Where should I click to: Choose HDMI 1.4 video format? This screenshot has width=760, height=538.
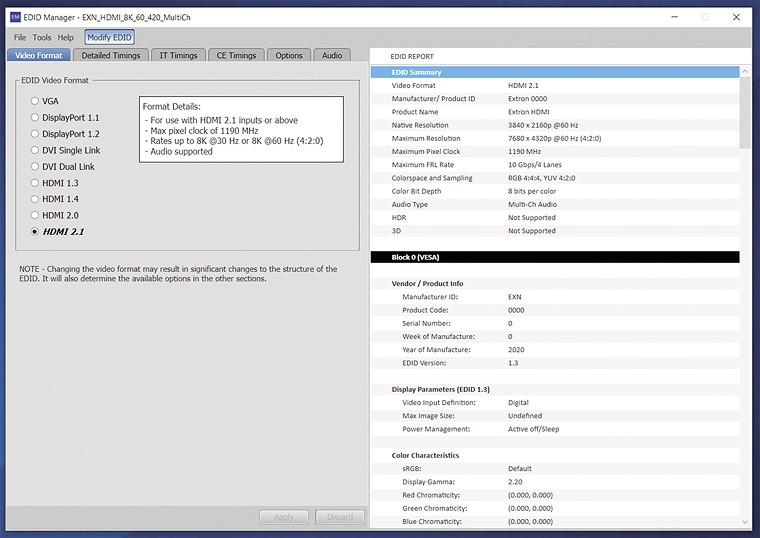tap(36, 199)
